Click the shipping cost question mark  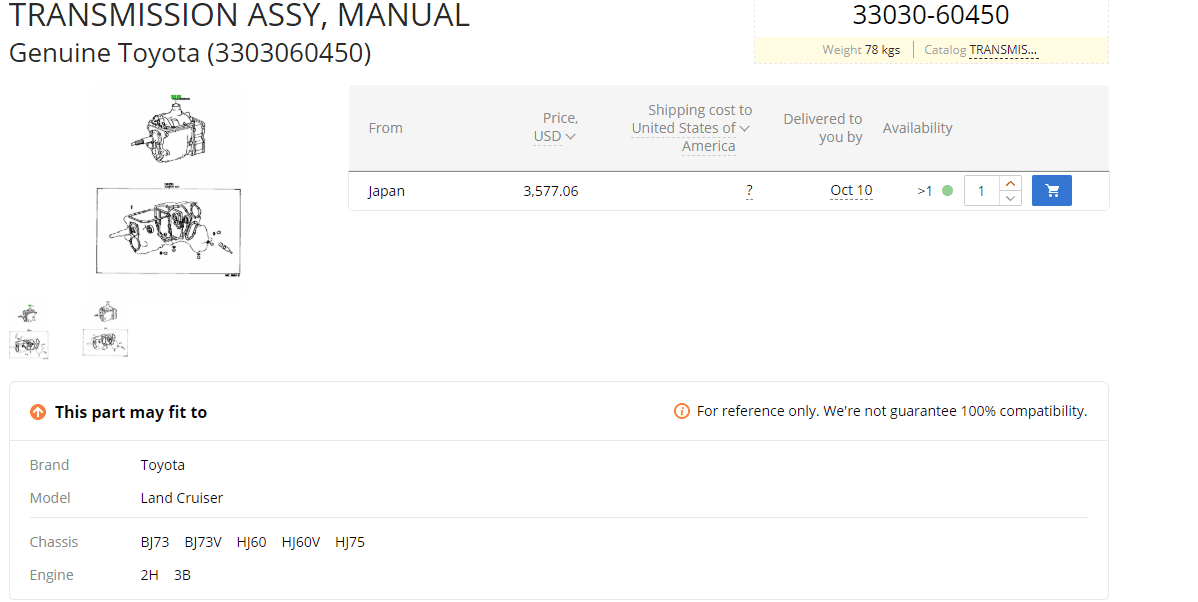point(749,191)
